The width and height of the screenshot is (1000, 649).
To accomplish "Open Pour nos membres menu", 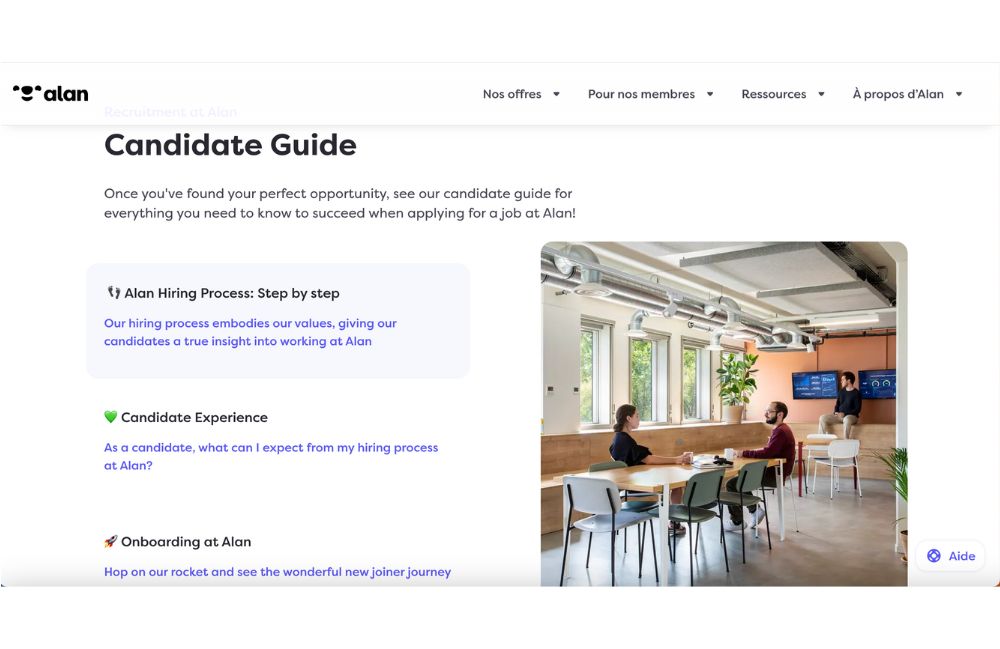I will click(x=641, y=94).
